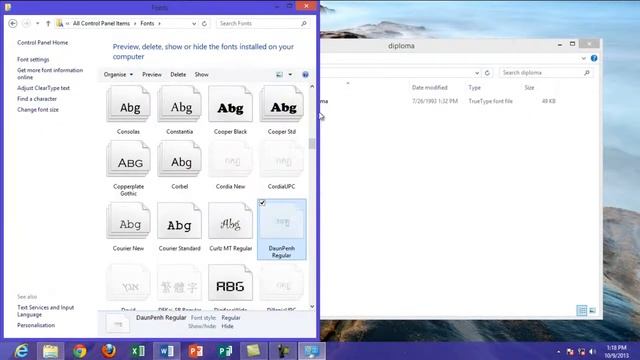Expand view options dropdown arrow
The image size is (640, 360).
(x=290, y=75)
